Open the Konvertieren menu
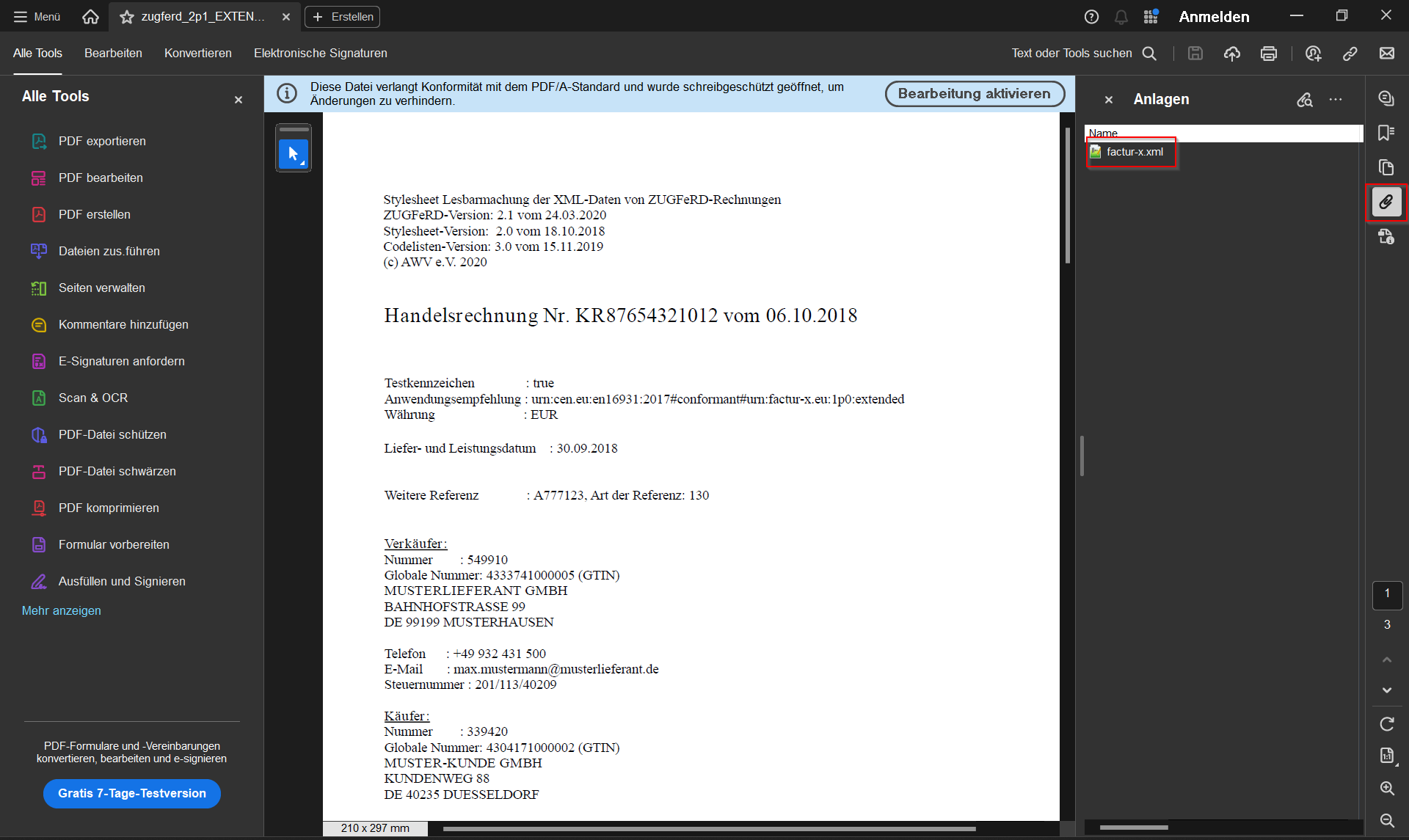This screenshot has height=840, width=1409. pyautogui.click(x=198, y=53)
